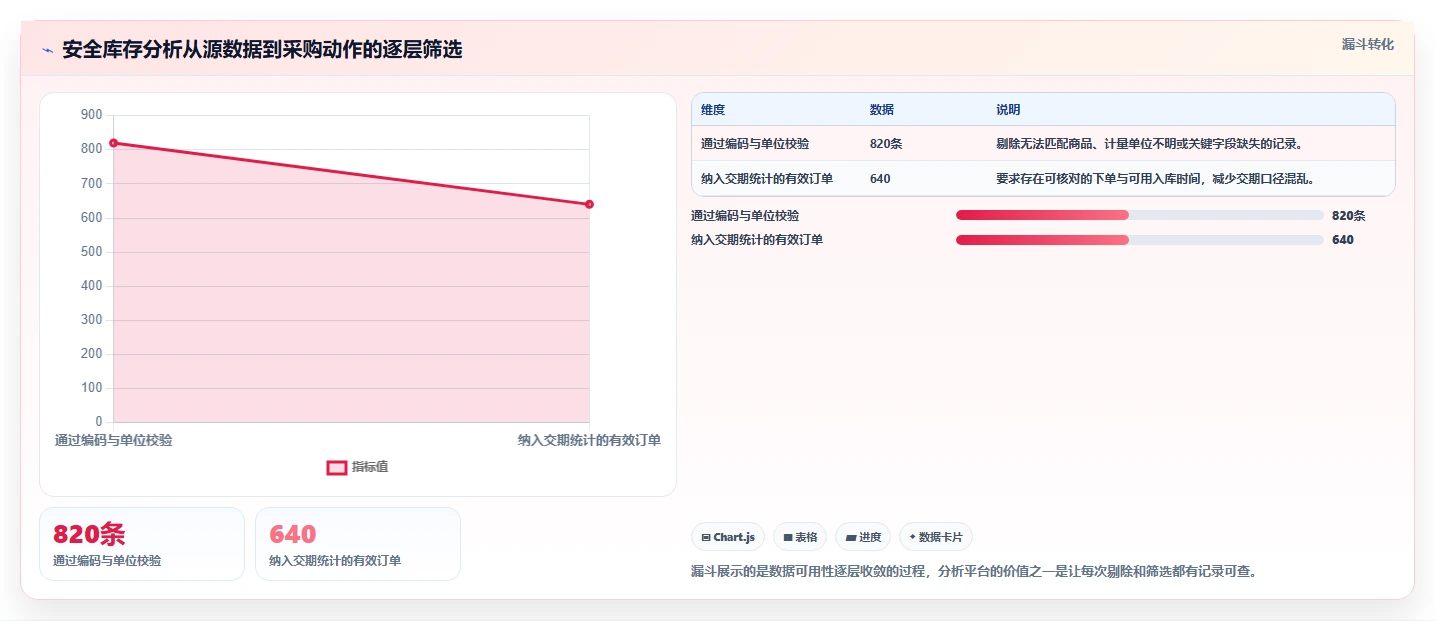Select table cell 纳入交期统计的有效订单
Screen dimensions: 1435x621
click(767, 179)
